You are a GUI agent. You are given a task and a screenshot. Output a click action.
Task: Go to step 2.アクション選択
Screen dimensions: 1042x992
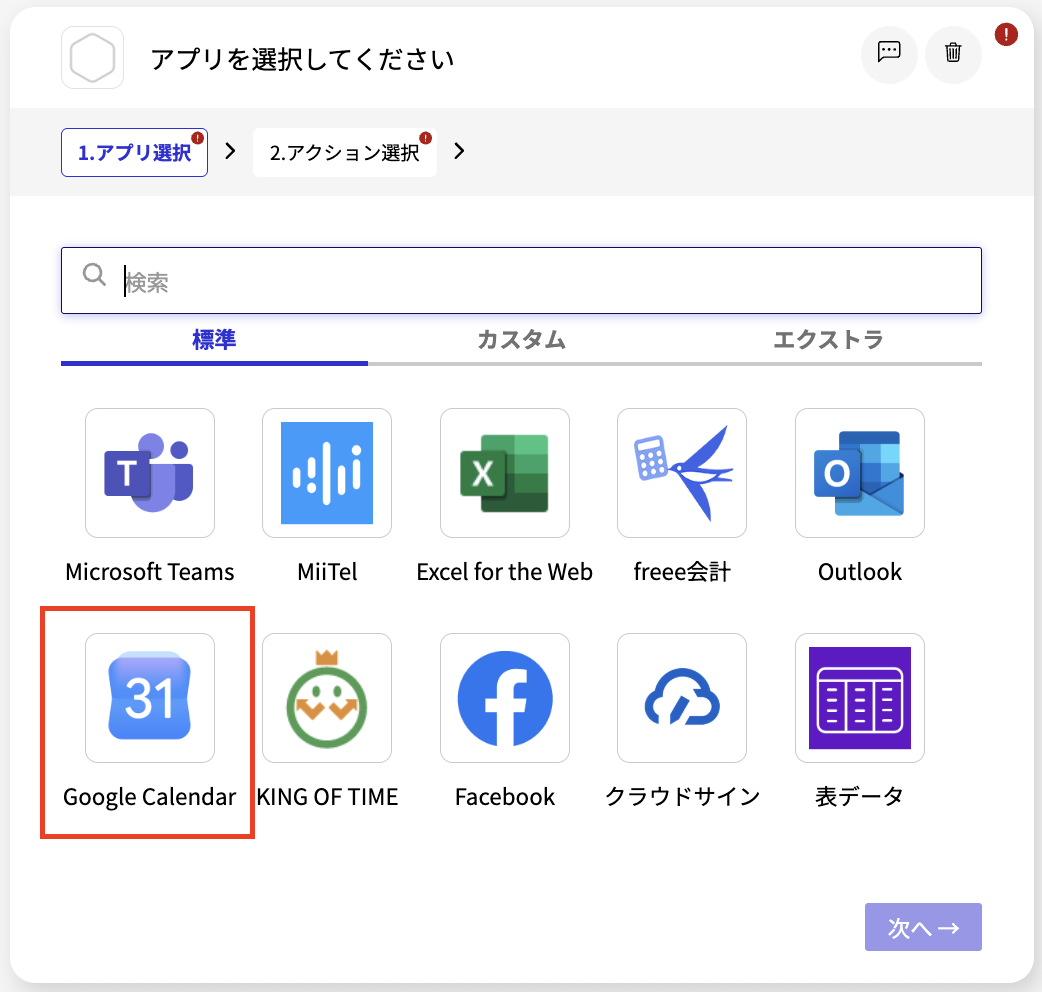tap(345, 153)
